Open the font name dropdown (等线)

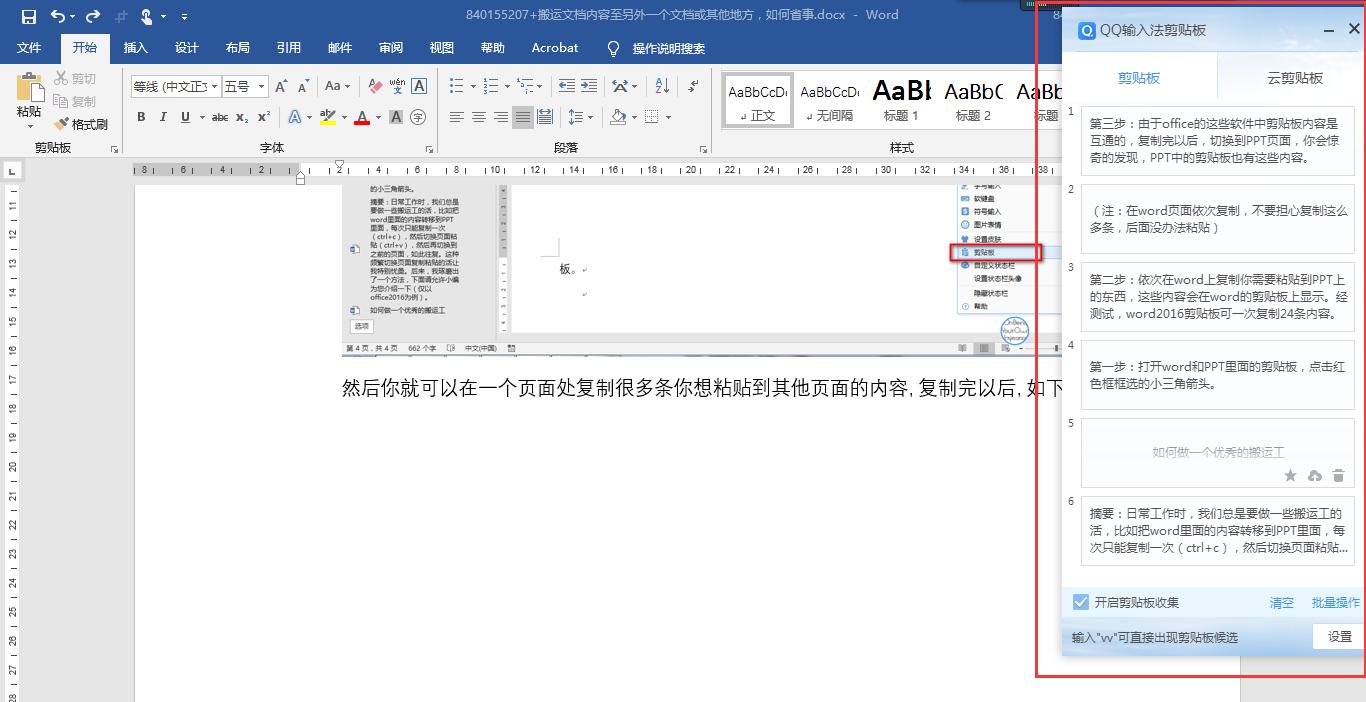[x=213, y=87]
